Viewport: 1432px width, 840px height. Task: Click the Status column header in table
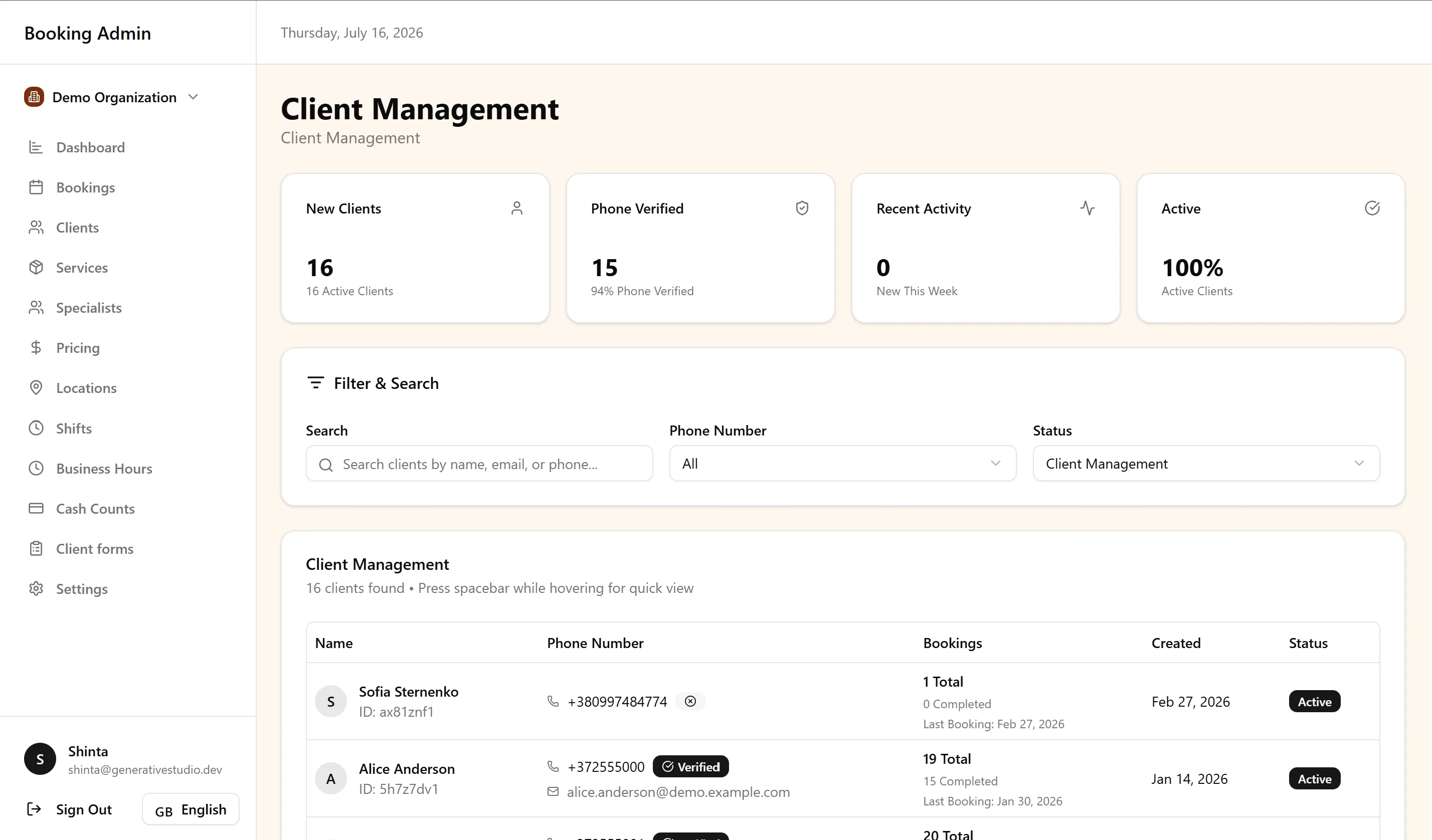click(1308, 643)
